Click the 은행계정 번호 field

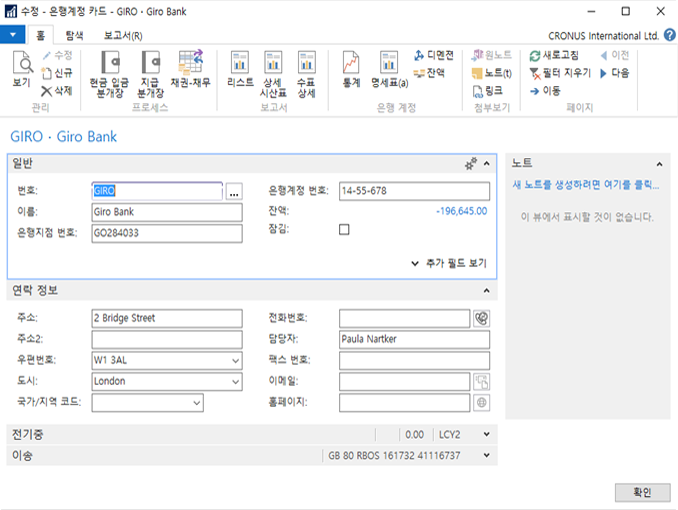pyautogui.click(x=414, y=191)
